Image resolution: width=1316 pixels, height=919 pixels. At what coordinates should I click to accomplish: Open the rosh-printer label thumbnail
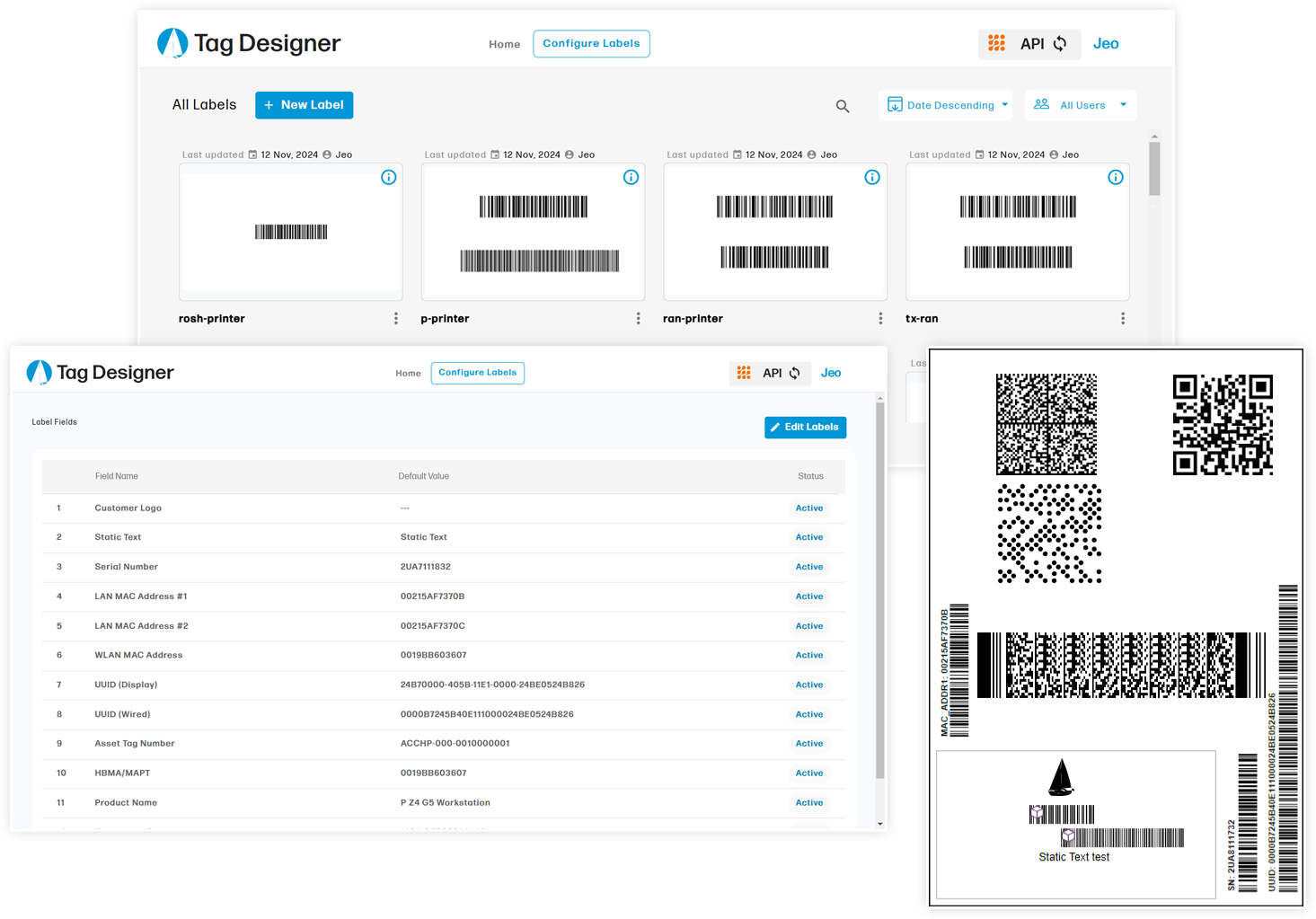[291, 232]
